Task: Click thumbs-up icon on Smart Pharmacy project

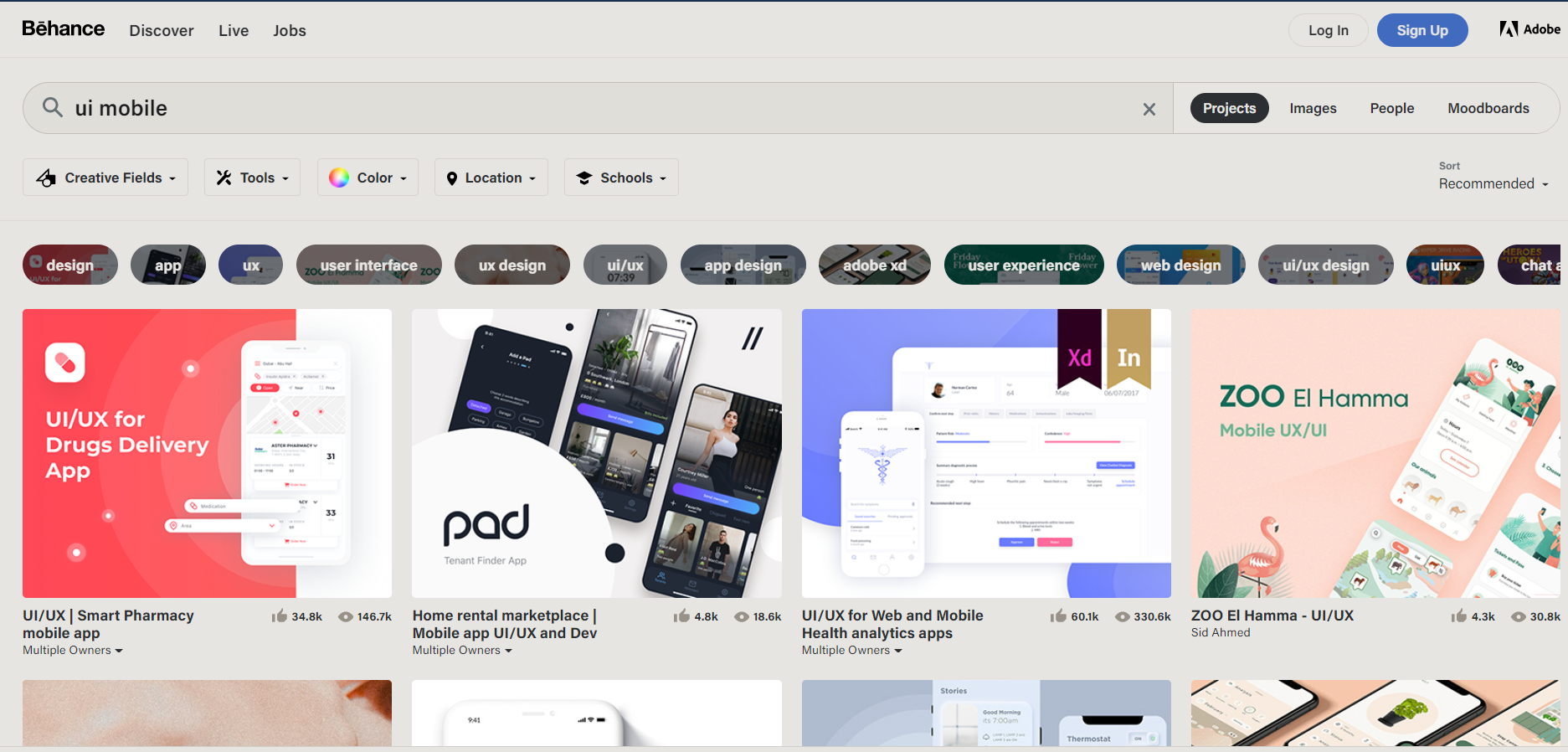Action: (280, 616)
